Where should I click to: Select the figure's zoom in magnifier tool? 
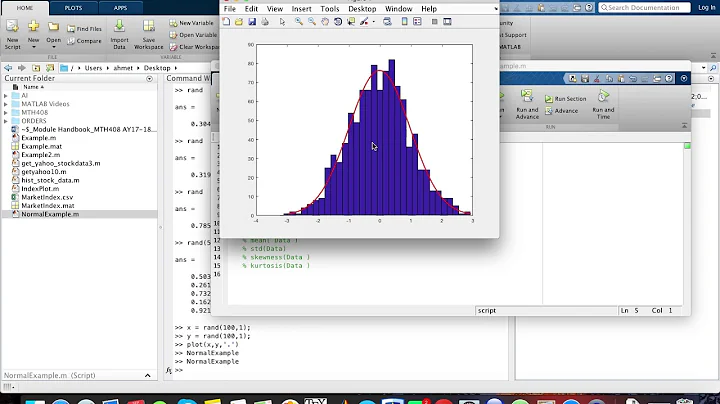pyautogui.click(x=299, y=21)
